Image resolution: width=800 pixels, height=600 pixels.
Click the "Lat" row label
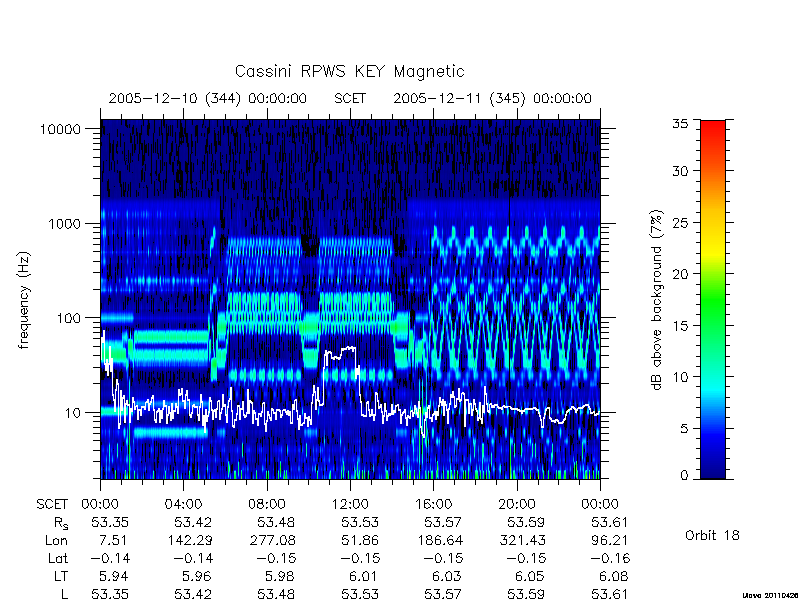point(58,559)
